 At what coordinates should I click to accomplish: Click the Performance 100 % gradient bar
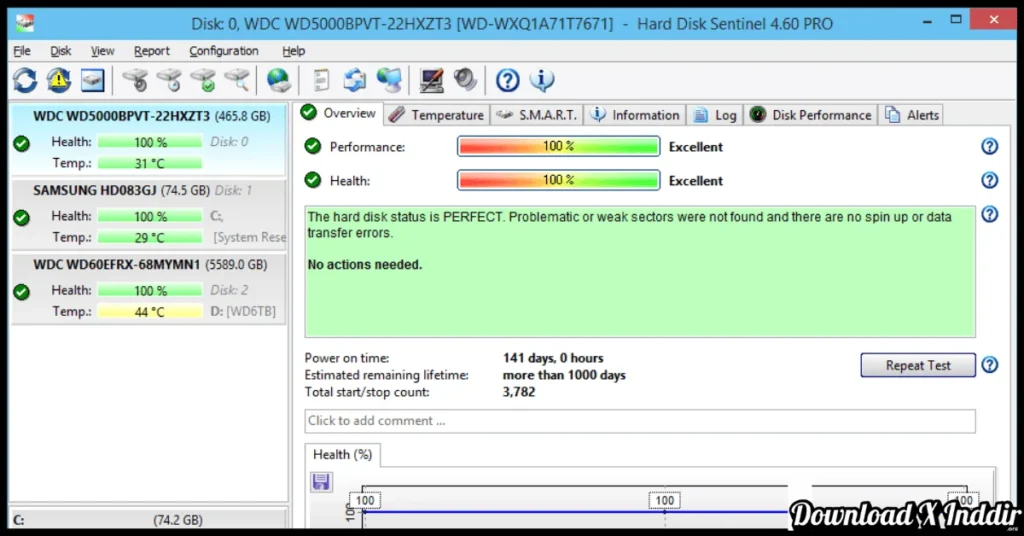[558, 146]
